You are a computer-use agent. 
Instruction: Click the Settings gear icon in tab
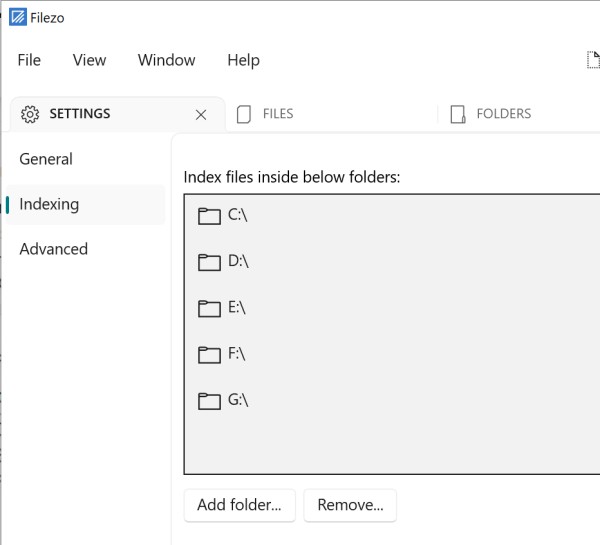coord(30,114)
